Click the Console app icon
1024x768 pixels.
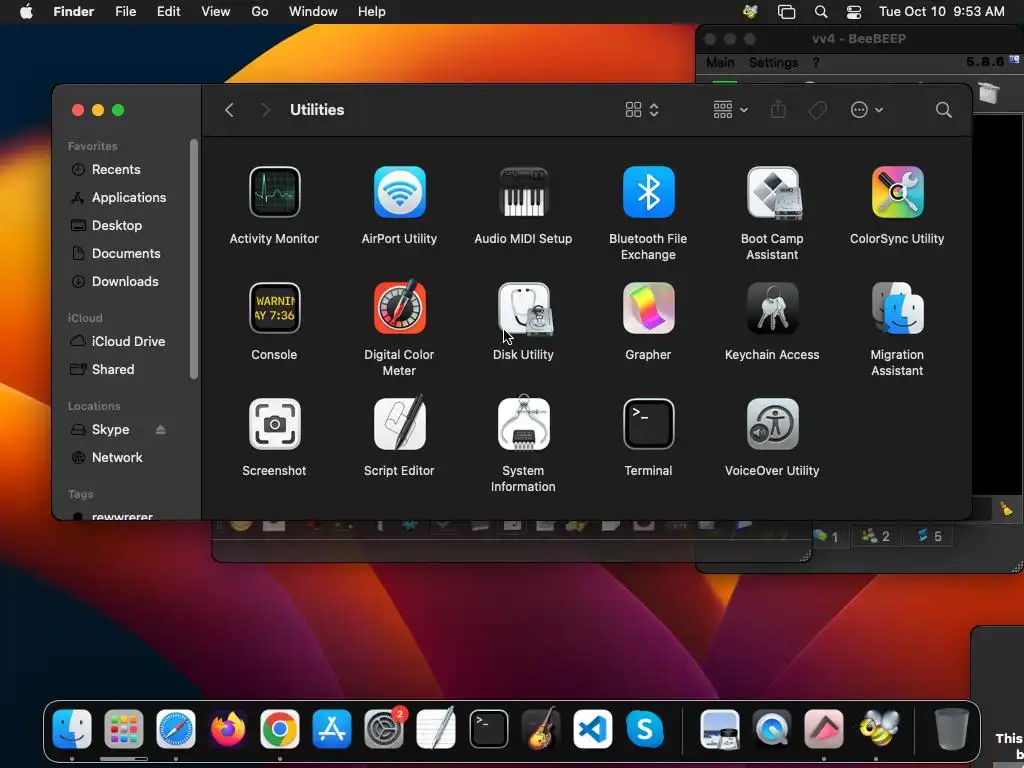click(x=274, y=308)
